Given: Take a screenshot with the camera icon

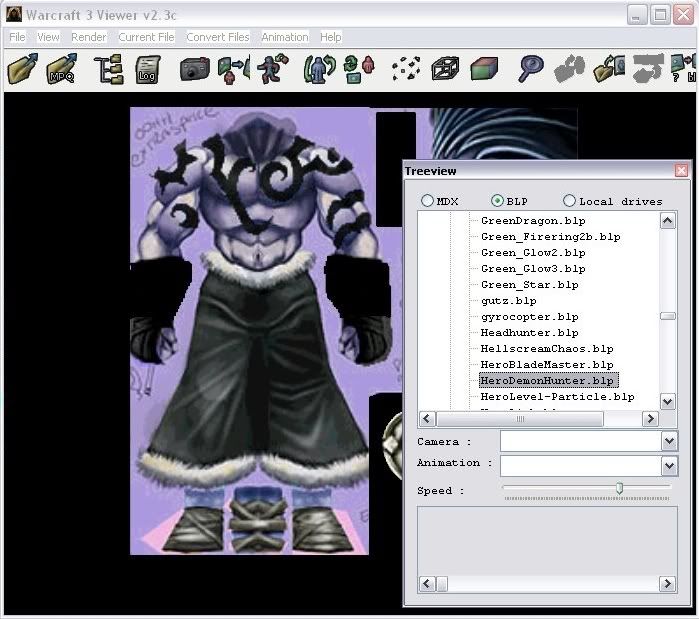Looking at the screenshot, I should click(194, 69).
